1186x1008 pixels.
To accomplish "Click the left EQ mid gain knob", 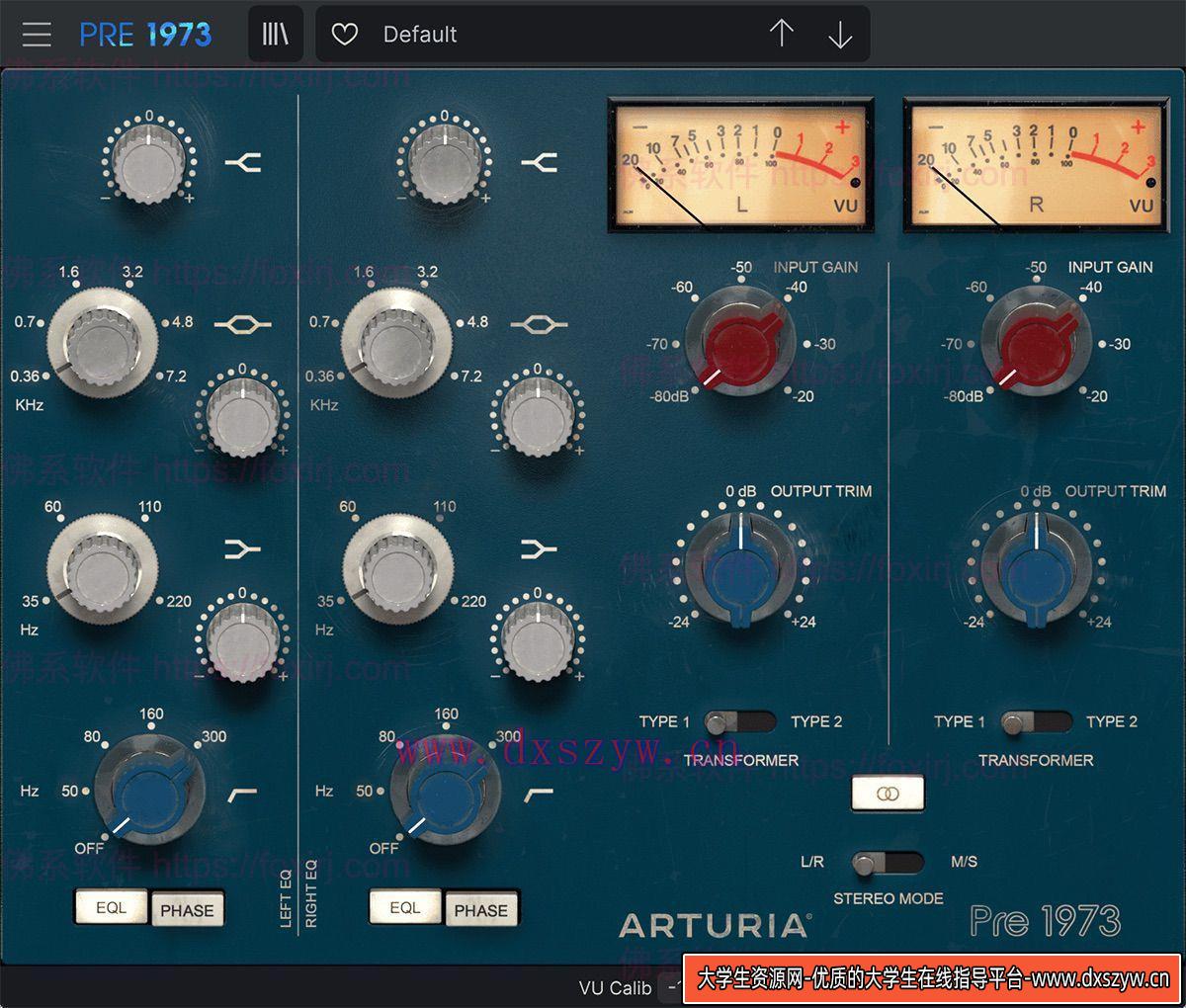I will tap(242, 417).
